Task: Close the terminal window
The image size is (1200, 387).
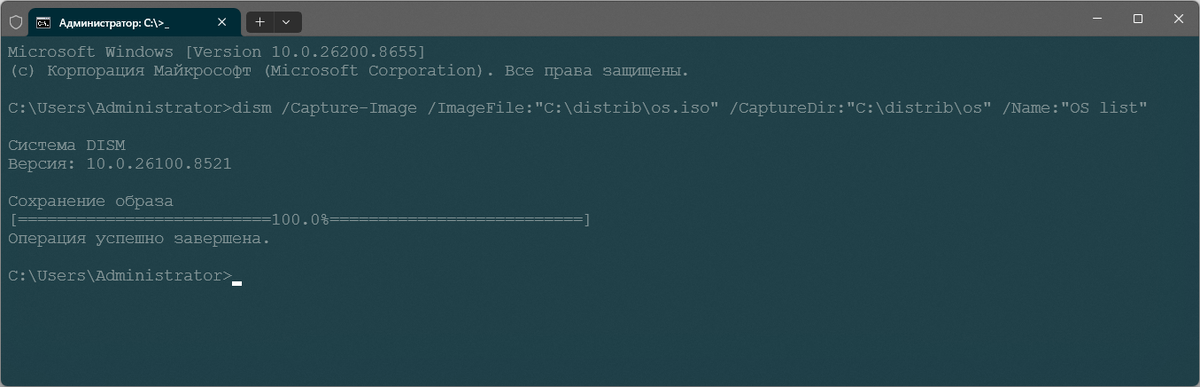Action: click(x=1179, y=19)
